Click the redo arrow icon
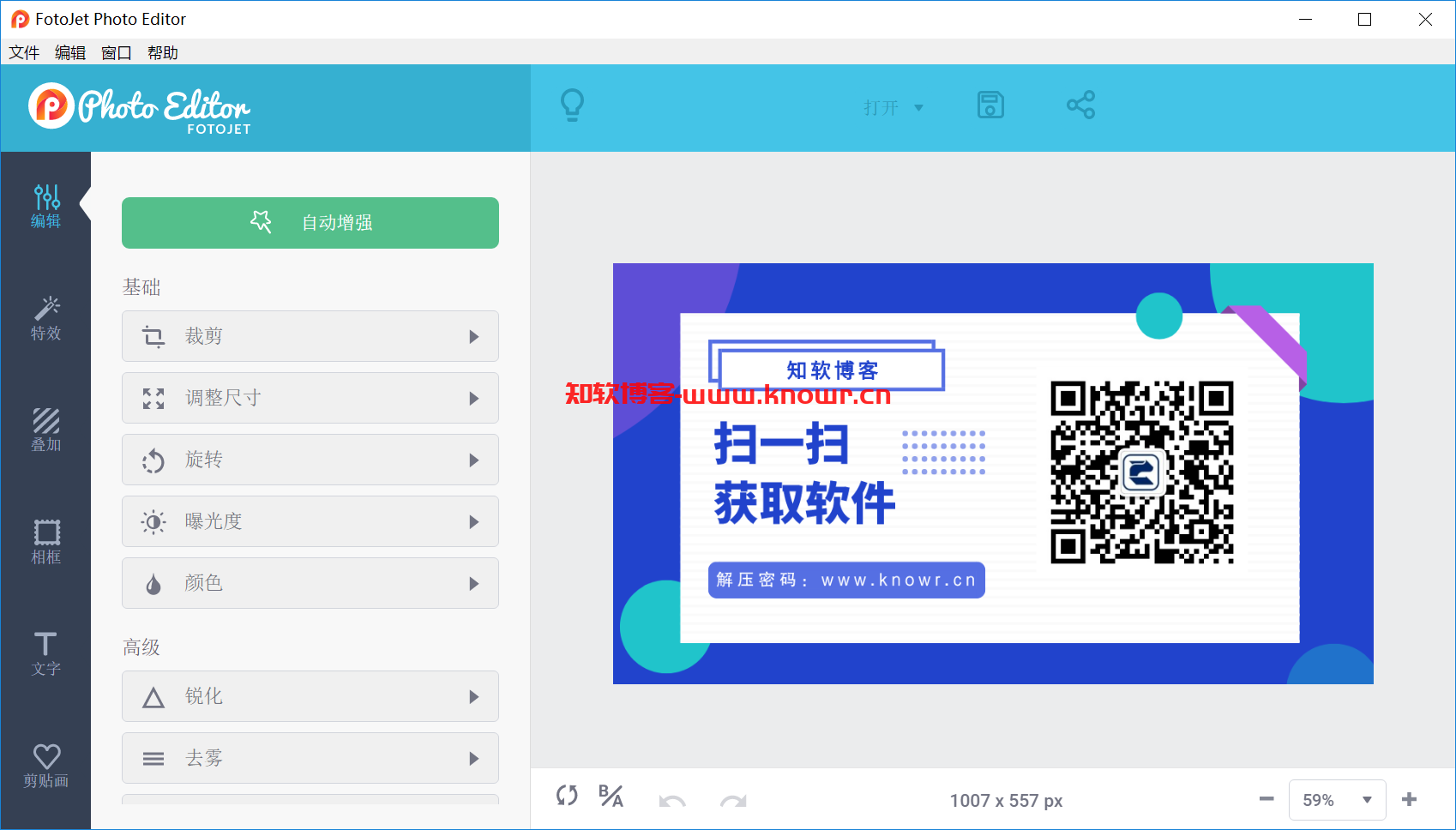Screen dimensions: 1456x830 (733, 801)
